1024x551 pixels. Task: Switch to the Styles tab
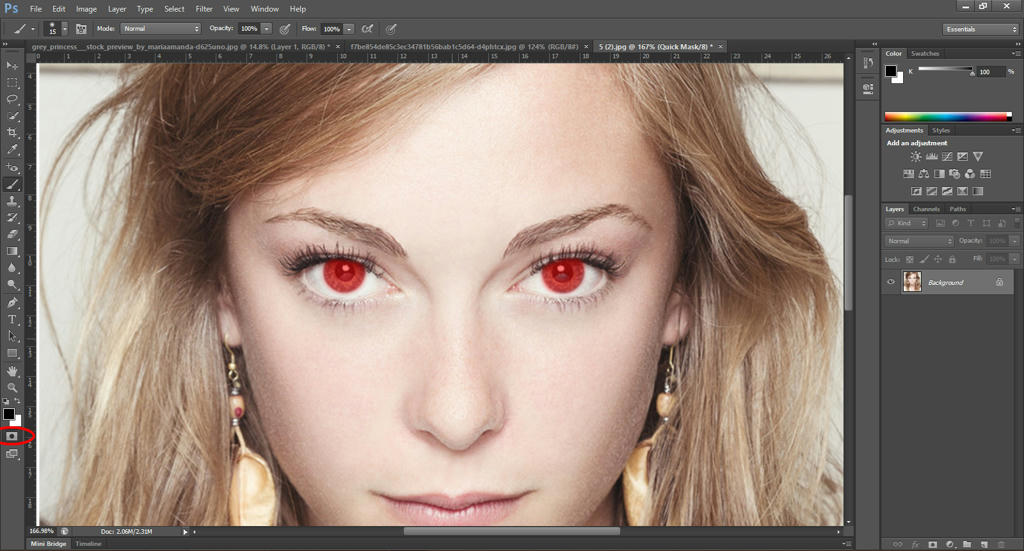point(940,131)
